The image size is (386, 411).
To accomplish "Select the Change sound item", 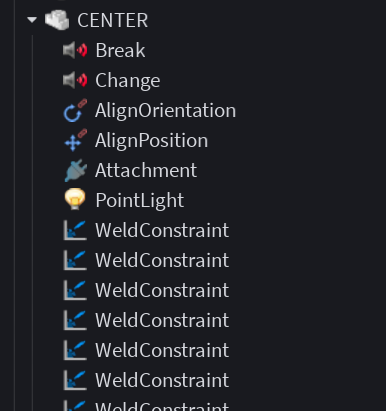I will pyautogui.click(x=128, y=81).
